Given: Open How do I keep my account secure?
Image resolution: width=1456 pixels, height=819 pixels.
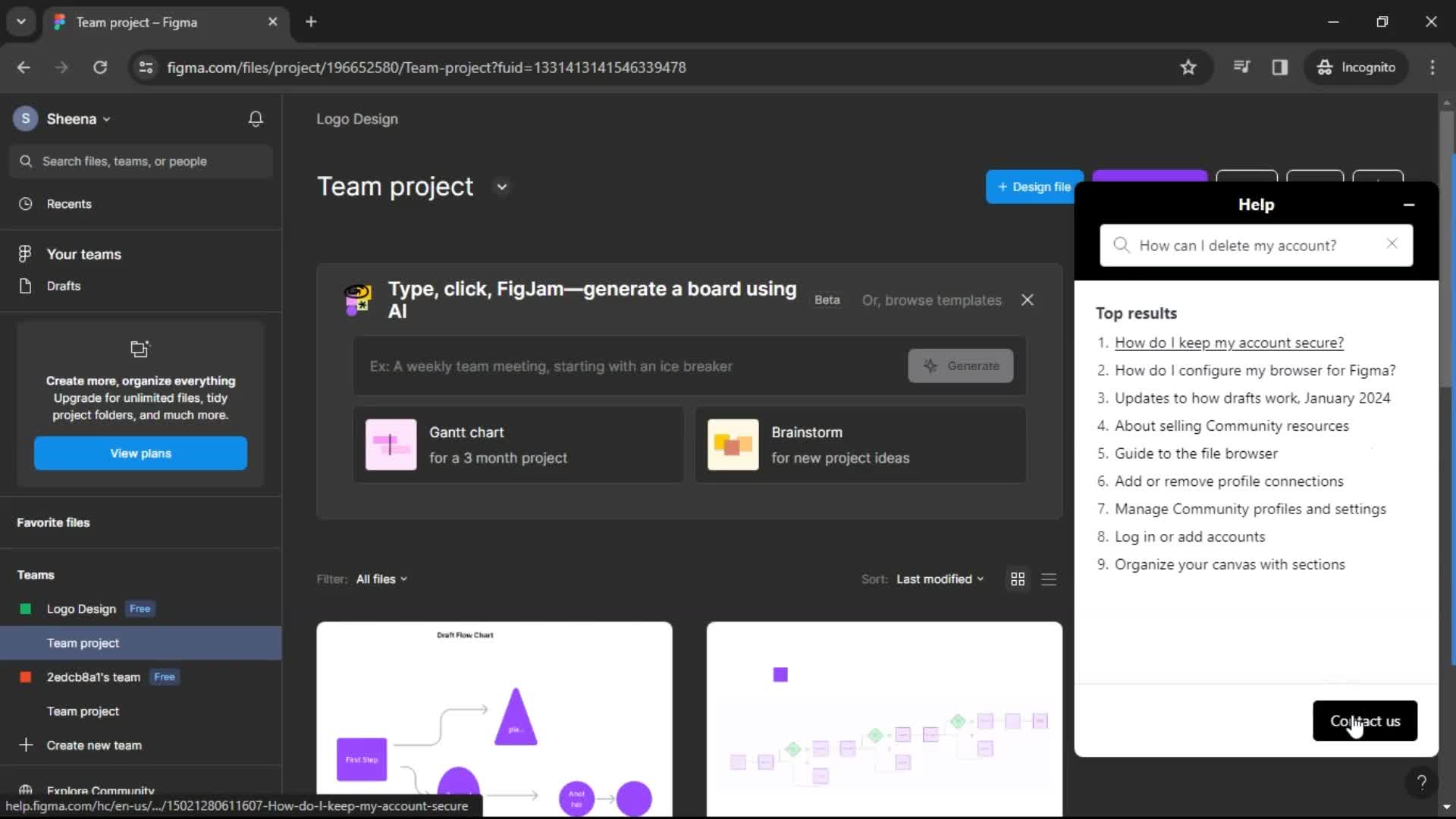Looking at the screenshot, I should coord(1228,343).
